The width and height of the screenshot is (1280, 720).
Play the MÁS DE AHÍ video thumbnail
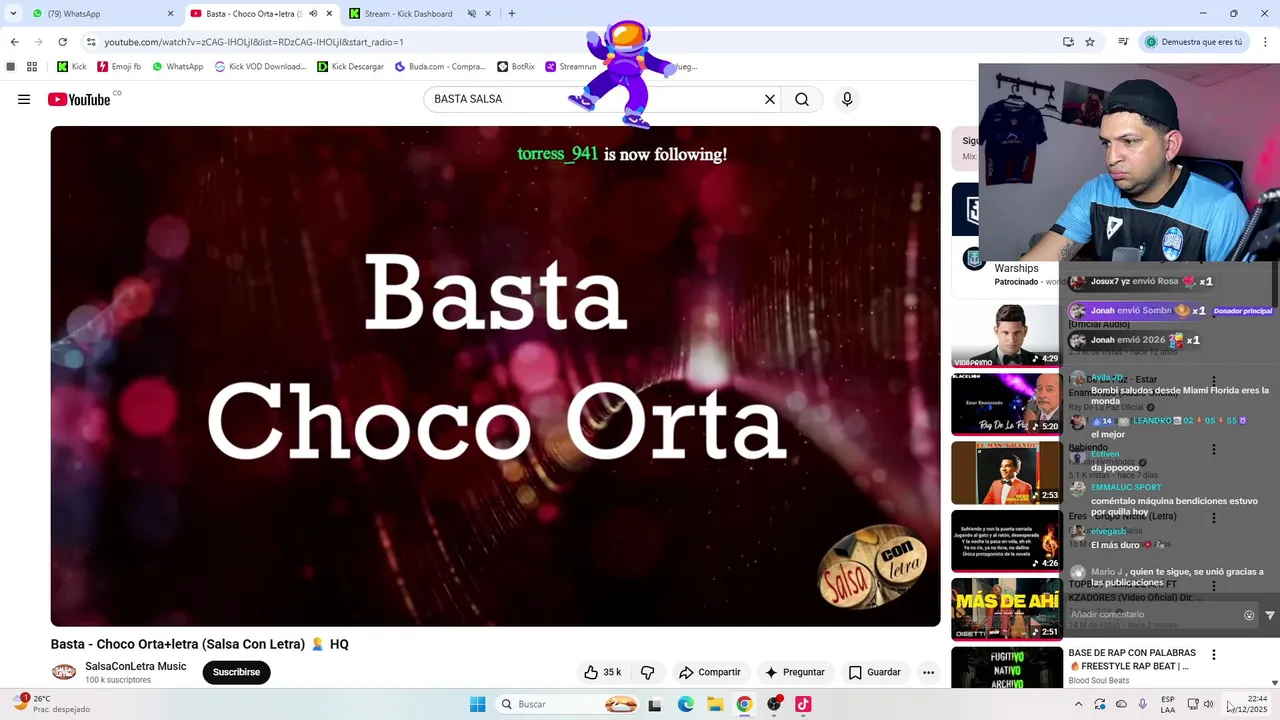pyautogui.click(x=1006, y=609)
